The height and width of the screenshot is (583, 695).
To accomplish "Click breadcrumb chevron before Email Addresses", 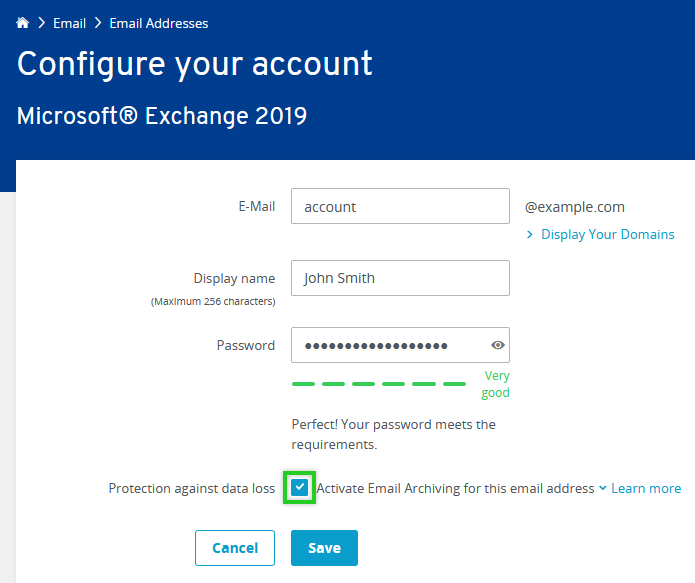I will [x=98, y=23].
